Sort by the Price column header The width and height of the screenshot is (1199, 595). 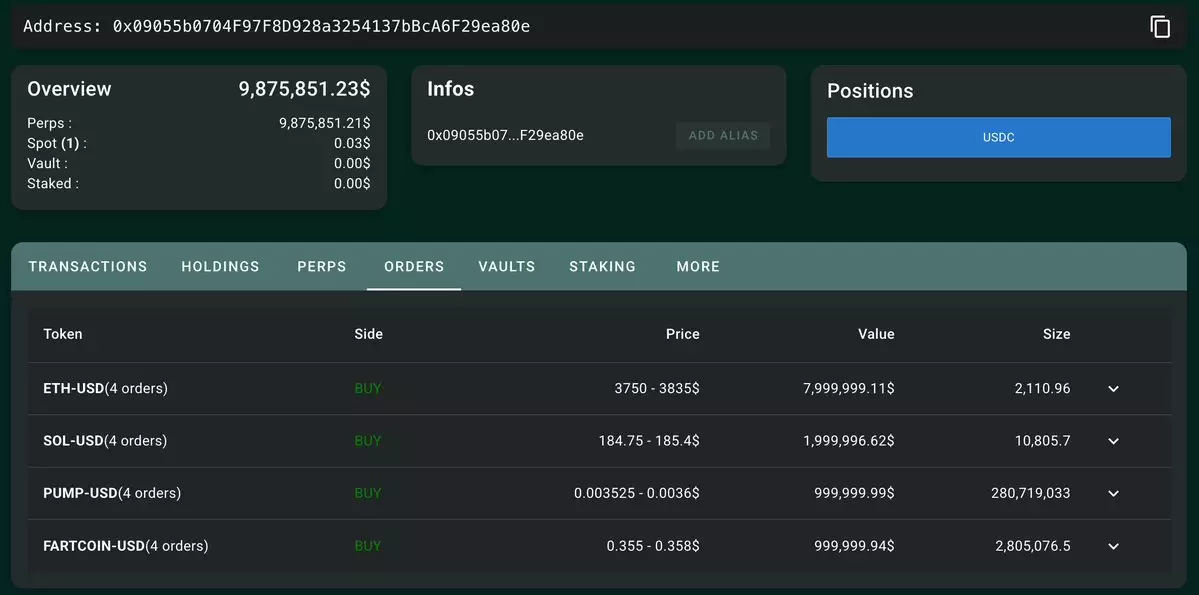pyautogui.click(x=682, y=334)
